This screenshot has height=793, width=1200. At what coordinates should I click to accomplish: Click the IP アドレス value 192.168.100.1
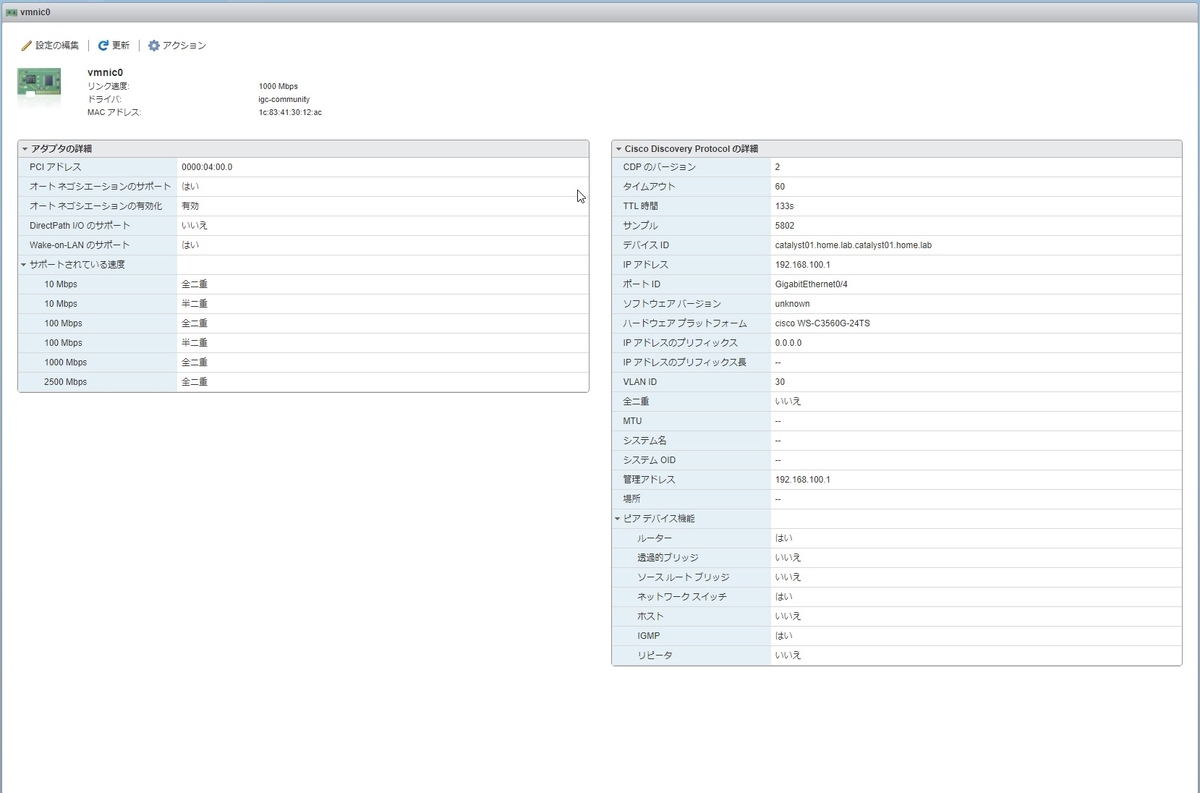click(802, 265)
